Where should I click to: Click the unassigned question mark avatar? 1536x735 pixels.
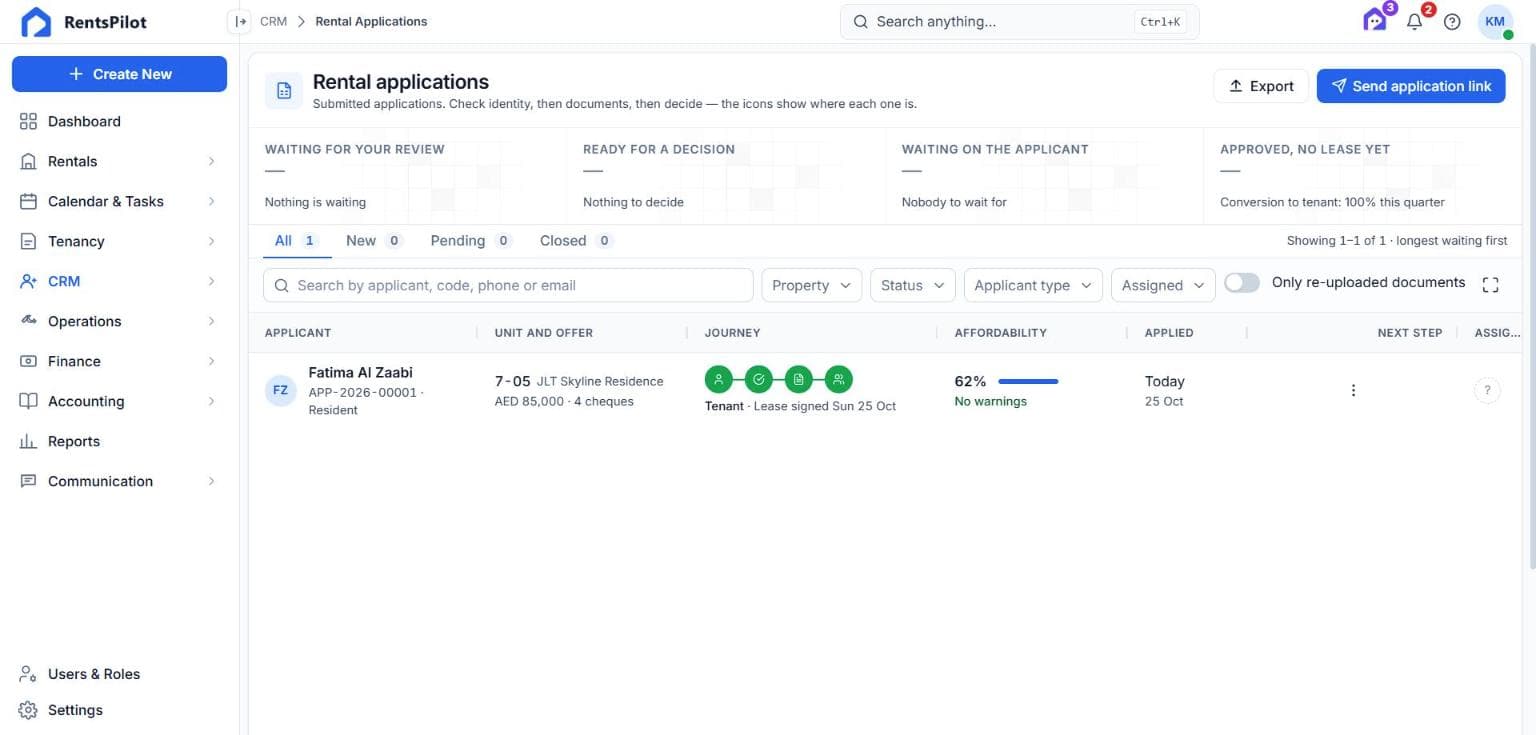(1487, 390)
